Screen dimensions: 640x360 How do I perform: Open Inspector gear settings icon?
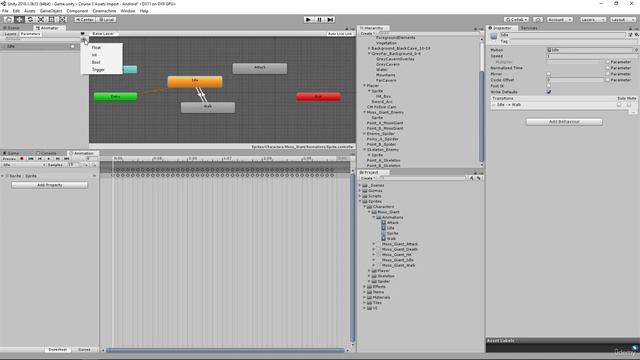point(636,35)
